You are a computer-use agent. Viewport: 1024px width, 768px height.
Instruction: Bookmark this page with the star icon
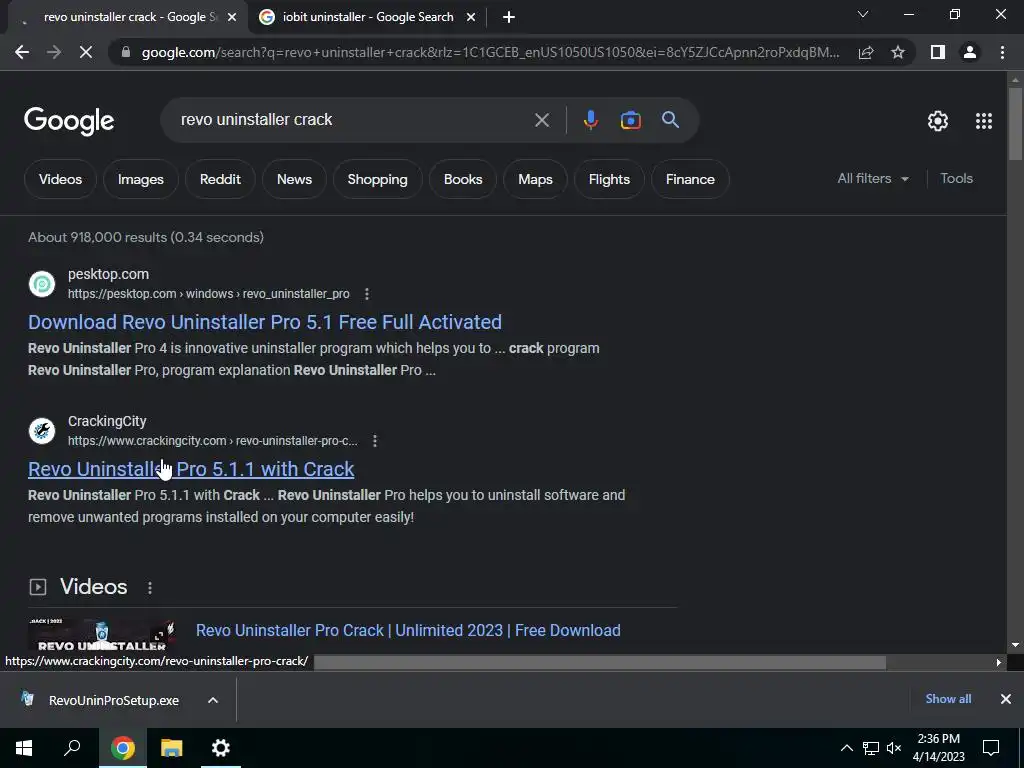(x=898, y=52)
